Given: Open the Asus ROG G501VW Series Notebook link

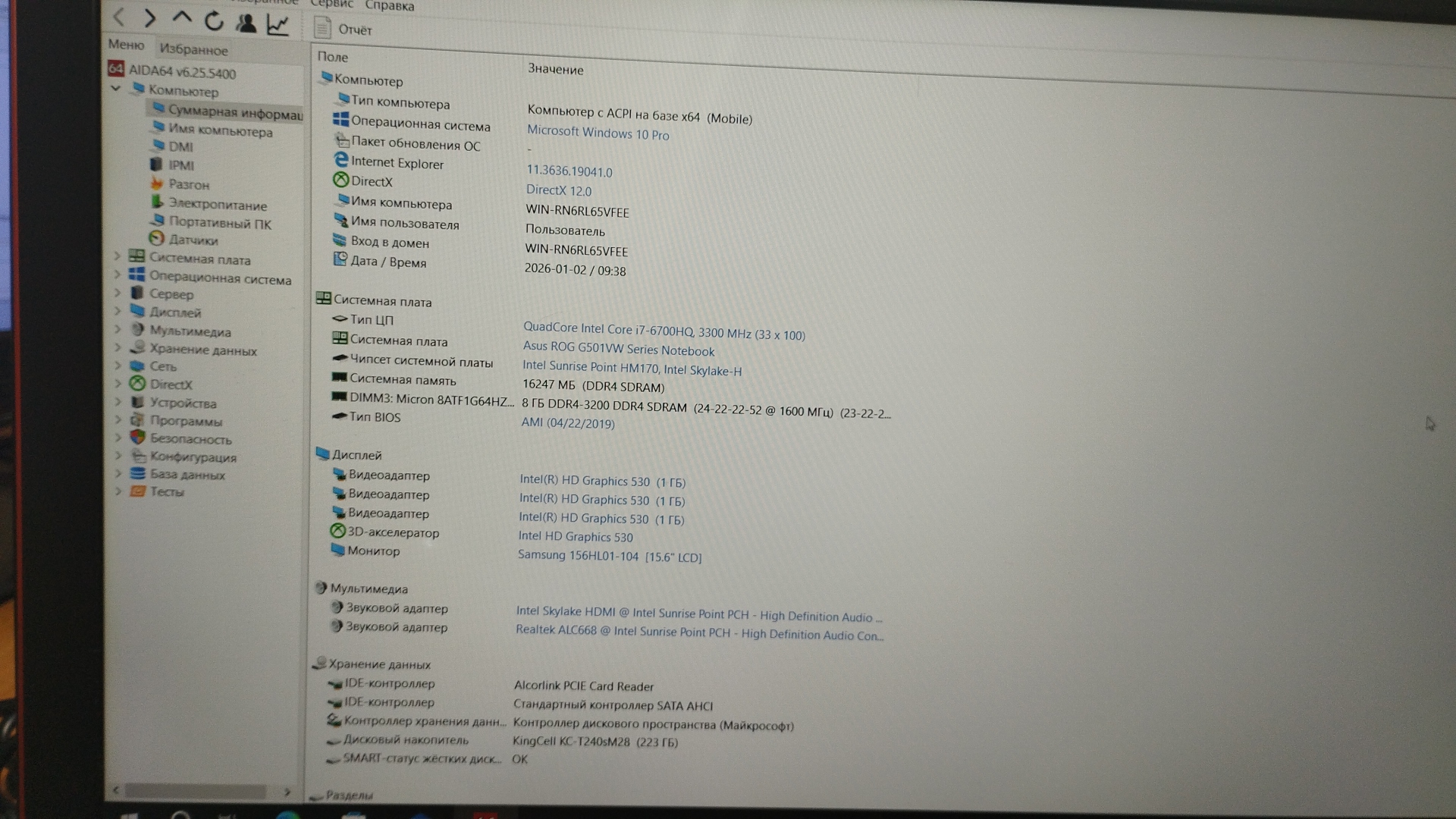Looking at the screenshot, I should [x=618, y=350].
